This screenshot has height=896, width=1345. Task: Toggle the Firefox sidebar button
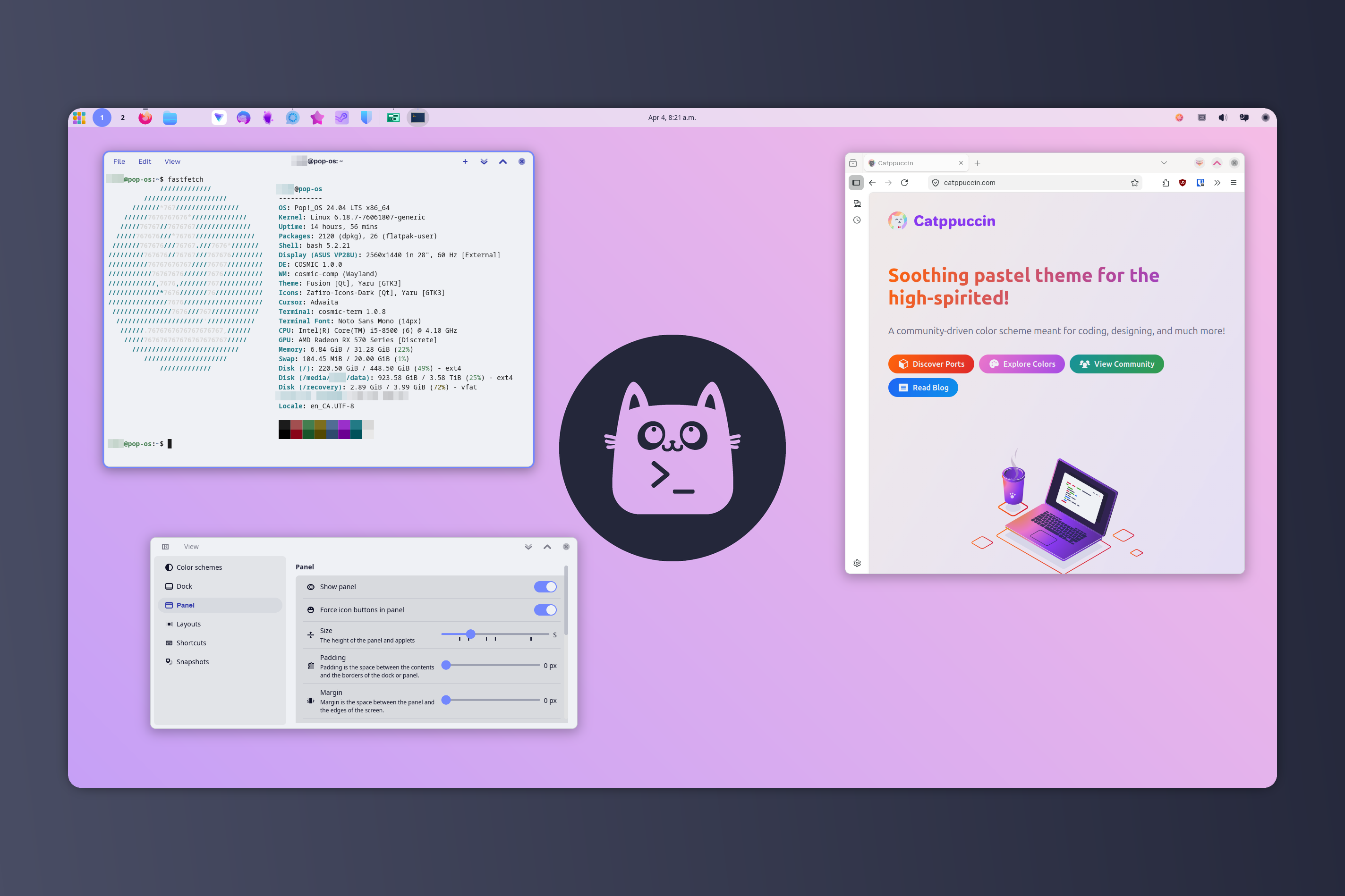pyautogui.click(x=856, y=183)
